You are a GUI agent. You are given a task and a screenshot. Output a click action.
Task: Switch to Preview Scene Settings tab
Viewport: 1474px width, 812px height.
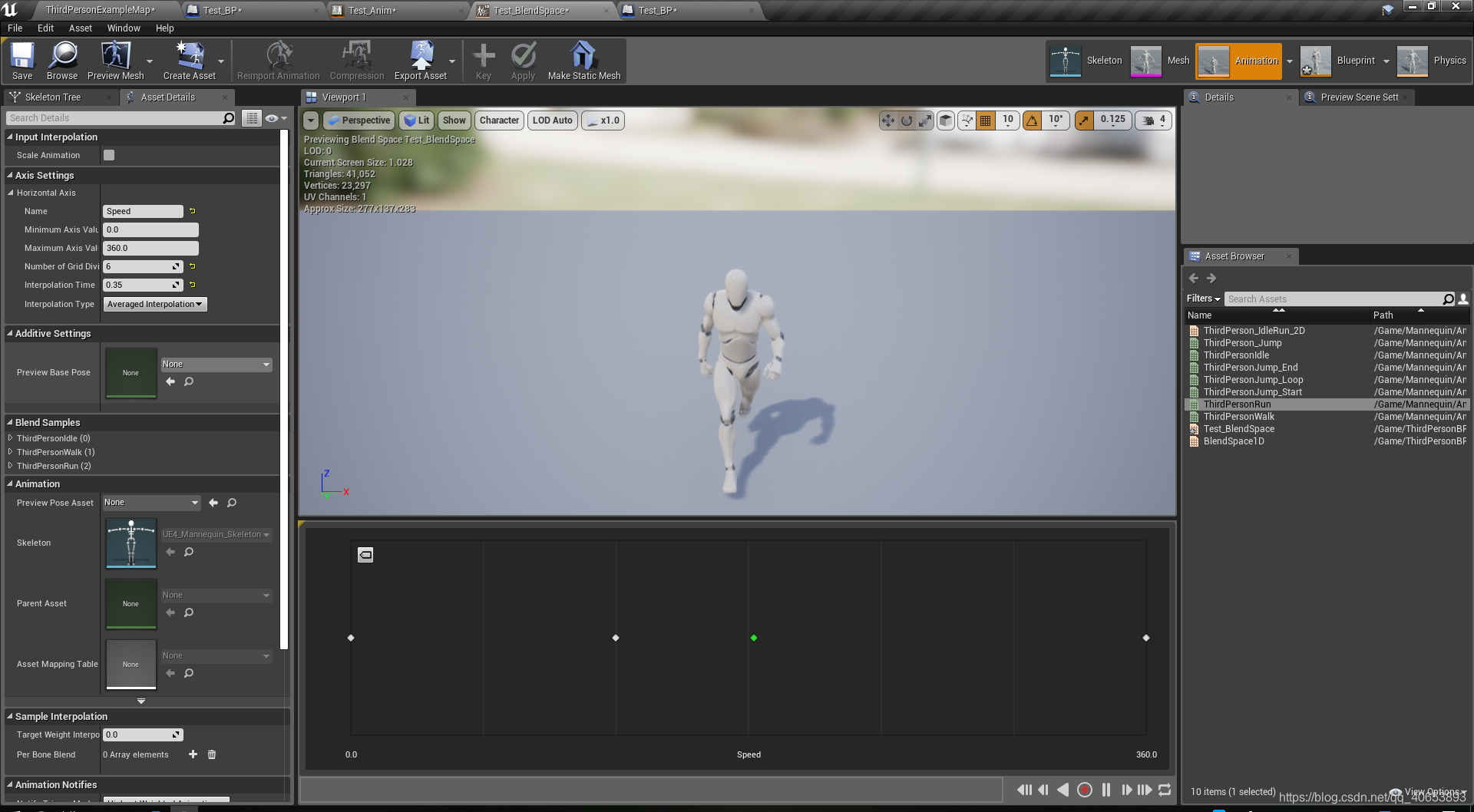click(1359, 97)
